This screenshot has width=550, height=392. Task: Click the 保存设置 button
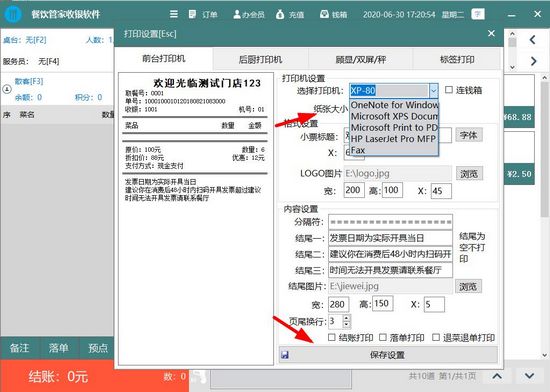(x=388, y=355)
